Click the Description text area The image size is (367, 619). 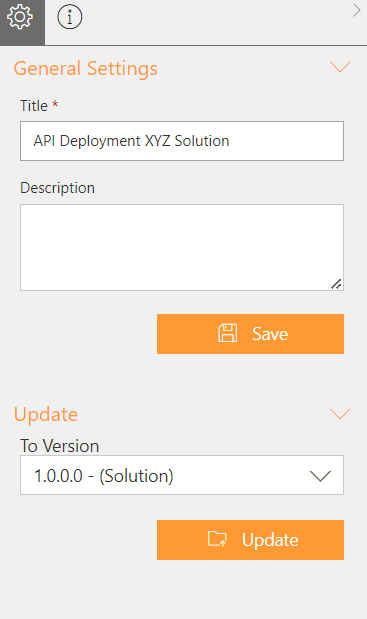click(182, 248)
